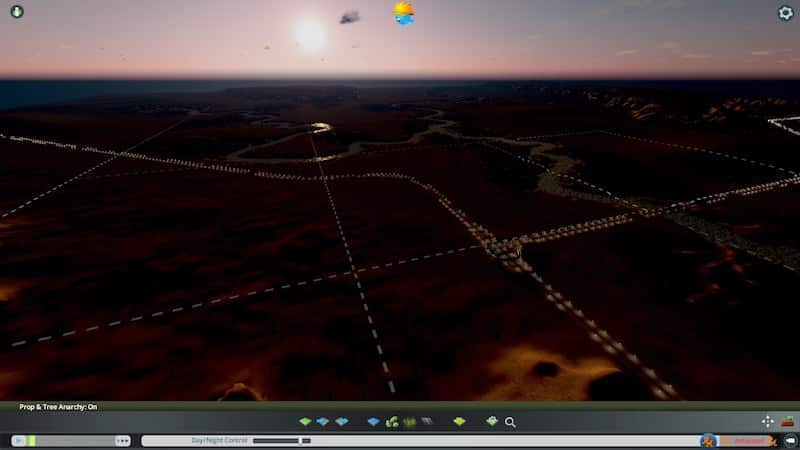Open the search magnifier tool
Viewport: 800px width, 450px height.
[510, 422]
